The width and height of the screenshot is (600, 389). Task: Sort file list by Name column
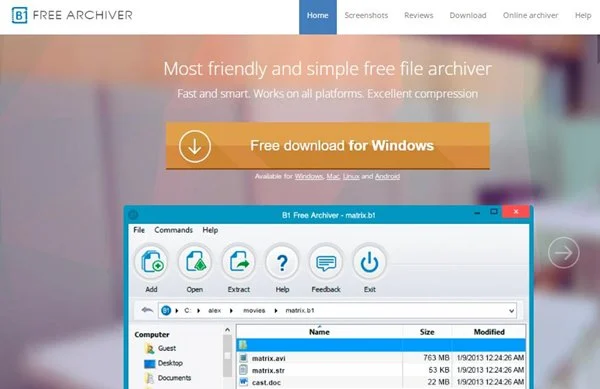(x=320, y=332)
